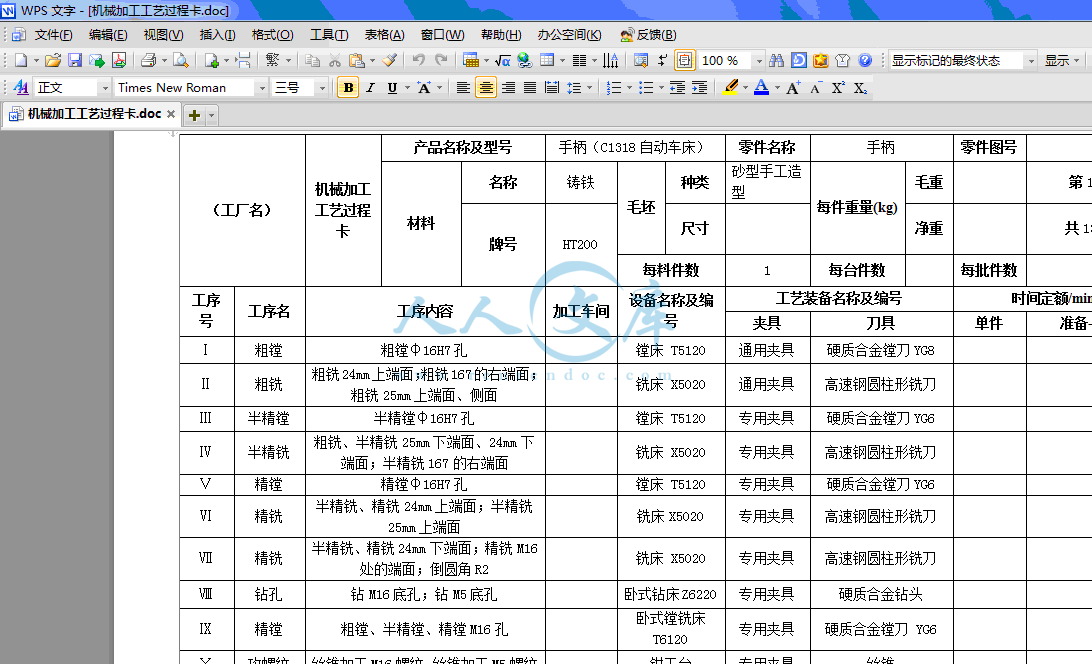The width and height of the screenshot is (1092, 664).
Task: Align text to the right
Action: pyautogui.click(x=508, y=88)
